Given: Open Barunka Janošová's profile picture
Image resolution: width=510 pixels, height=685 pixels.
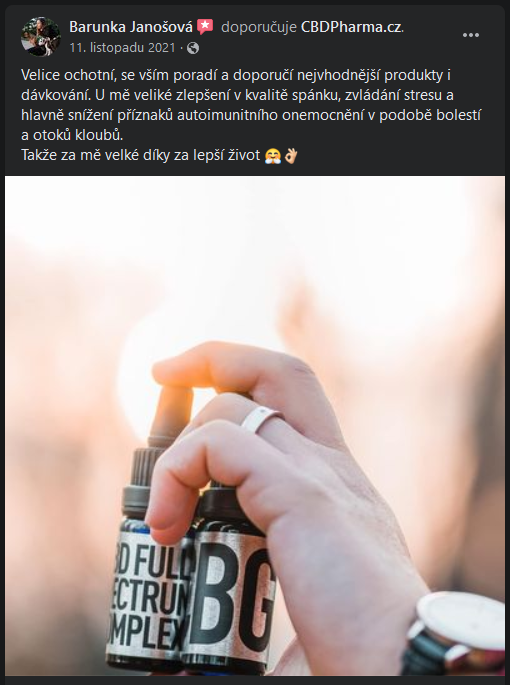Looking at the screenshot, I should pyautogui.click(x=41, y=36).
